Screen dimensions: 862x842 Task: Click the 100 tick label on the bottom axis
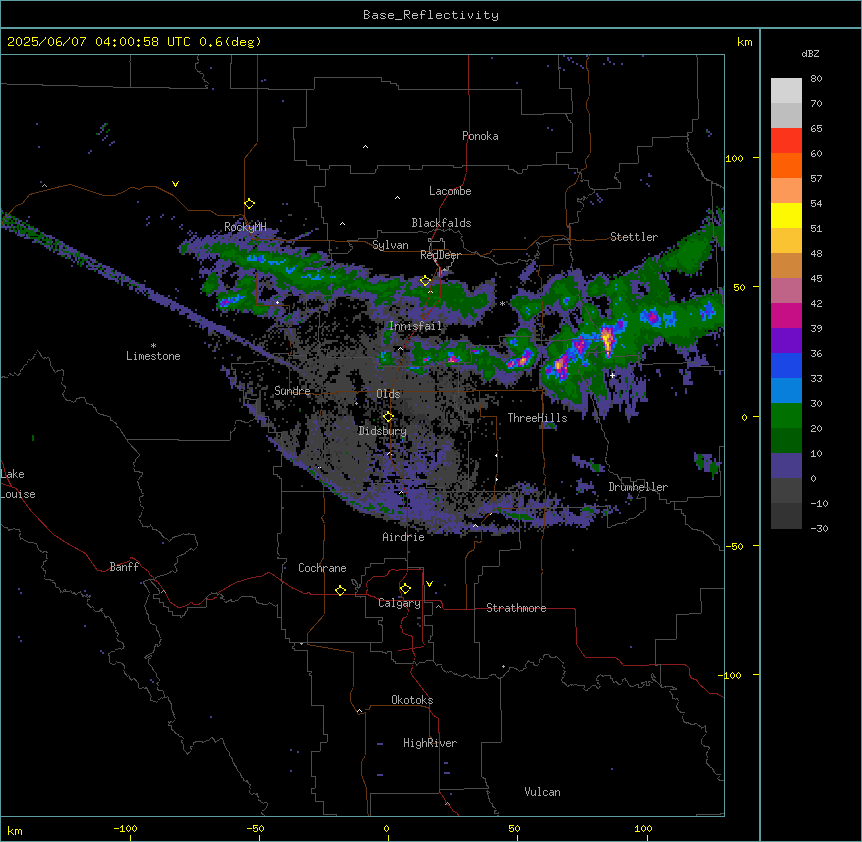tap(643, 828)
